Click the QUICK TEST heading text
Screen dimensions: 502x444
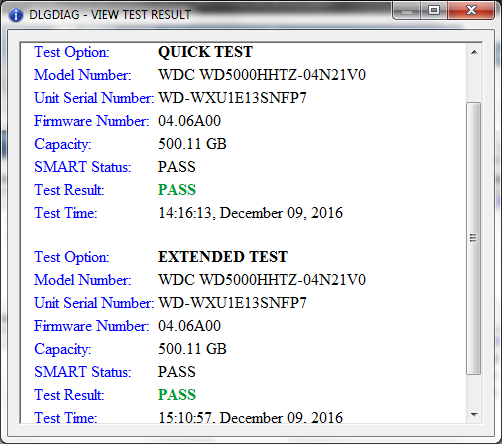(x=205, y=52)
